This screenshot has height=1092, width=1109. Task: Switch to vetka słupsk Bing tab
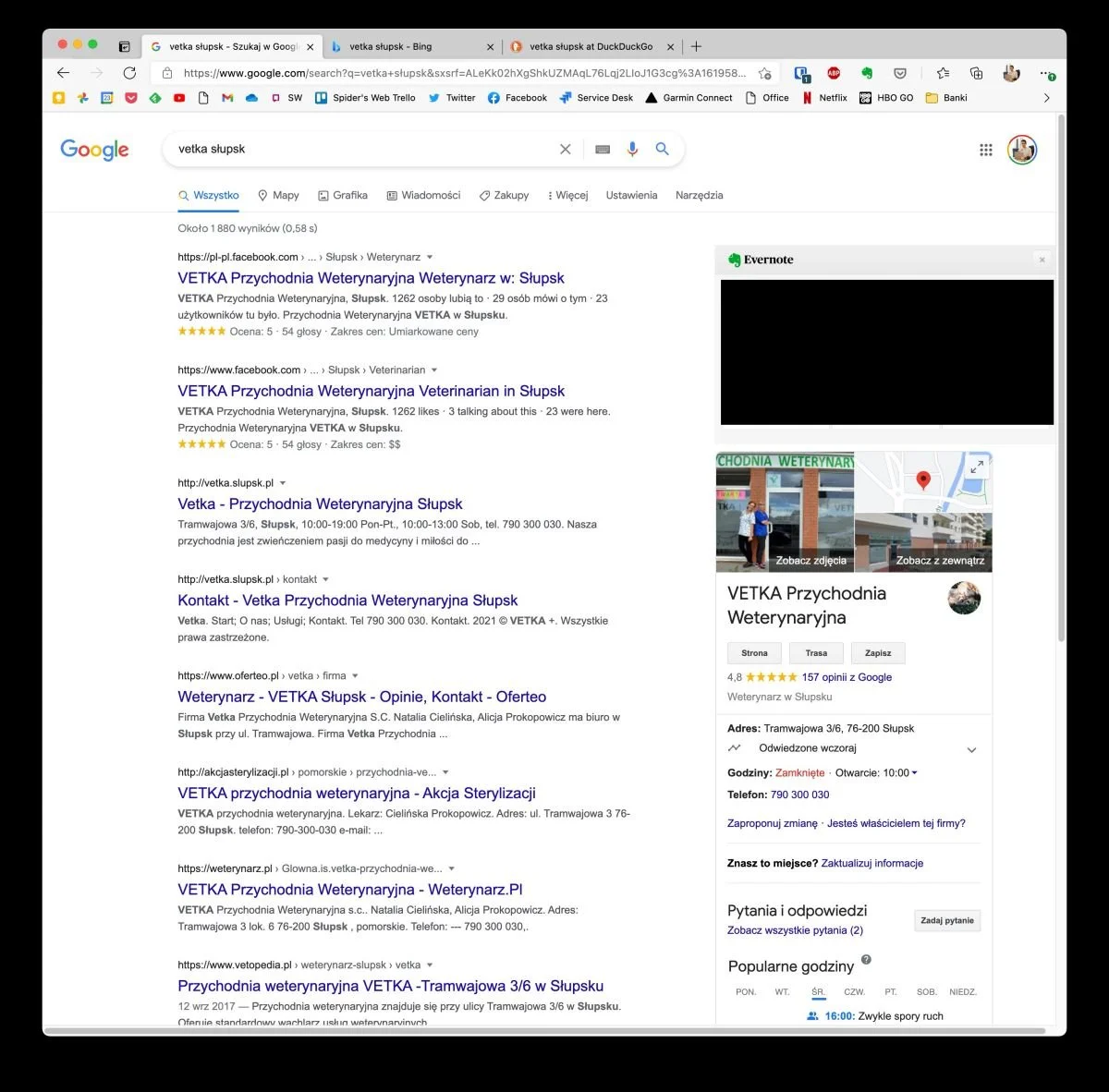click(x=411, y=46)
